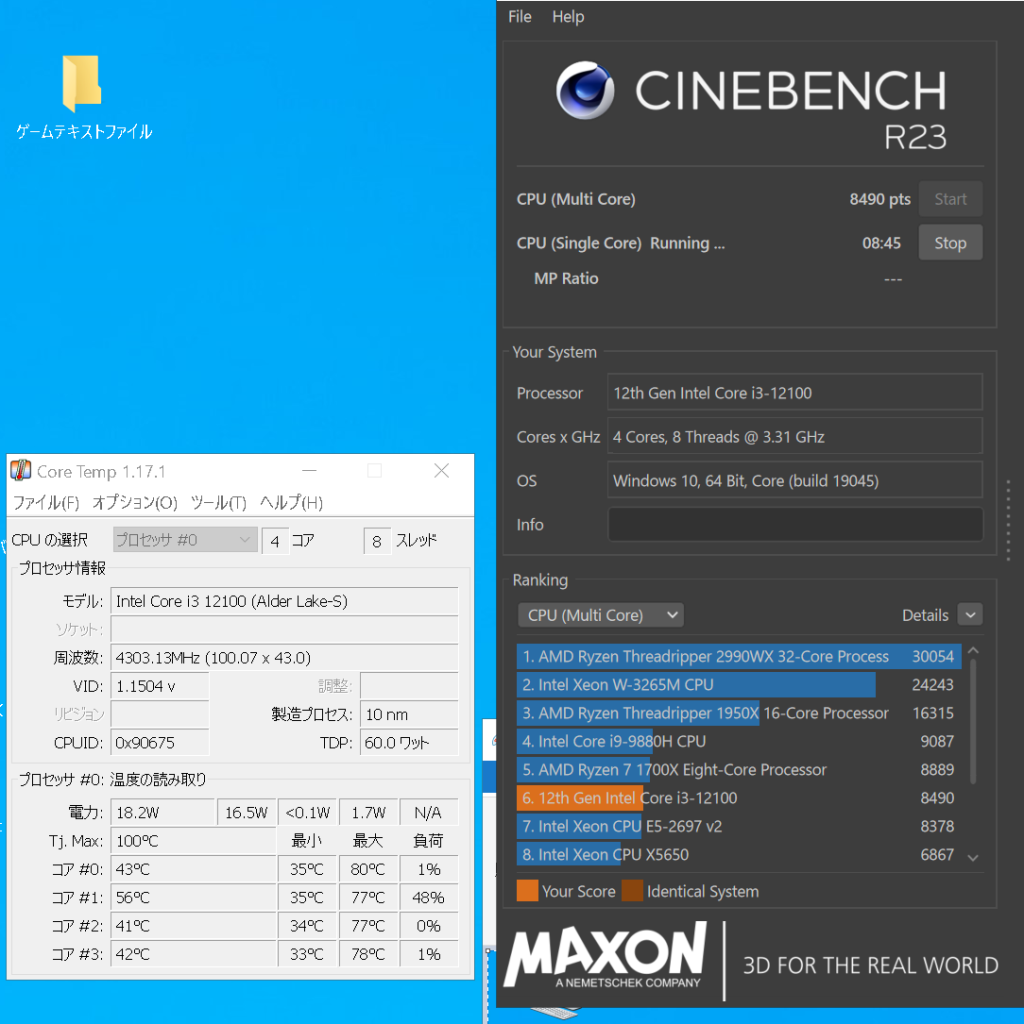The image size is (1024, 1024).
Task: Open Core Temp ヘルプ(H) menu
Action: coord(291,502)
